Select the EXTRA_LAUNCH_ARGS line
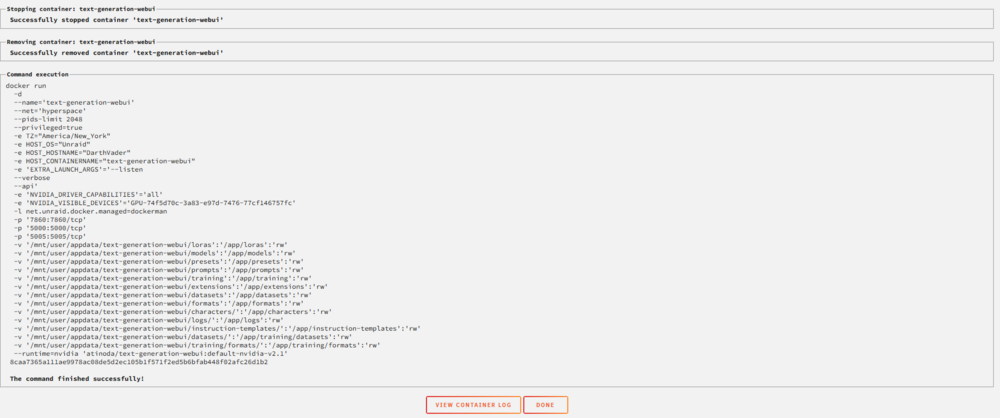Viewport: 1000px width, 418px height. coord(78,169)
